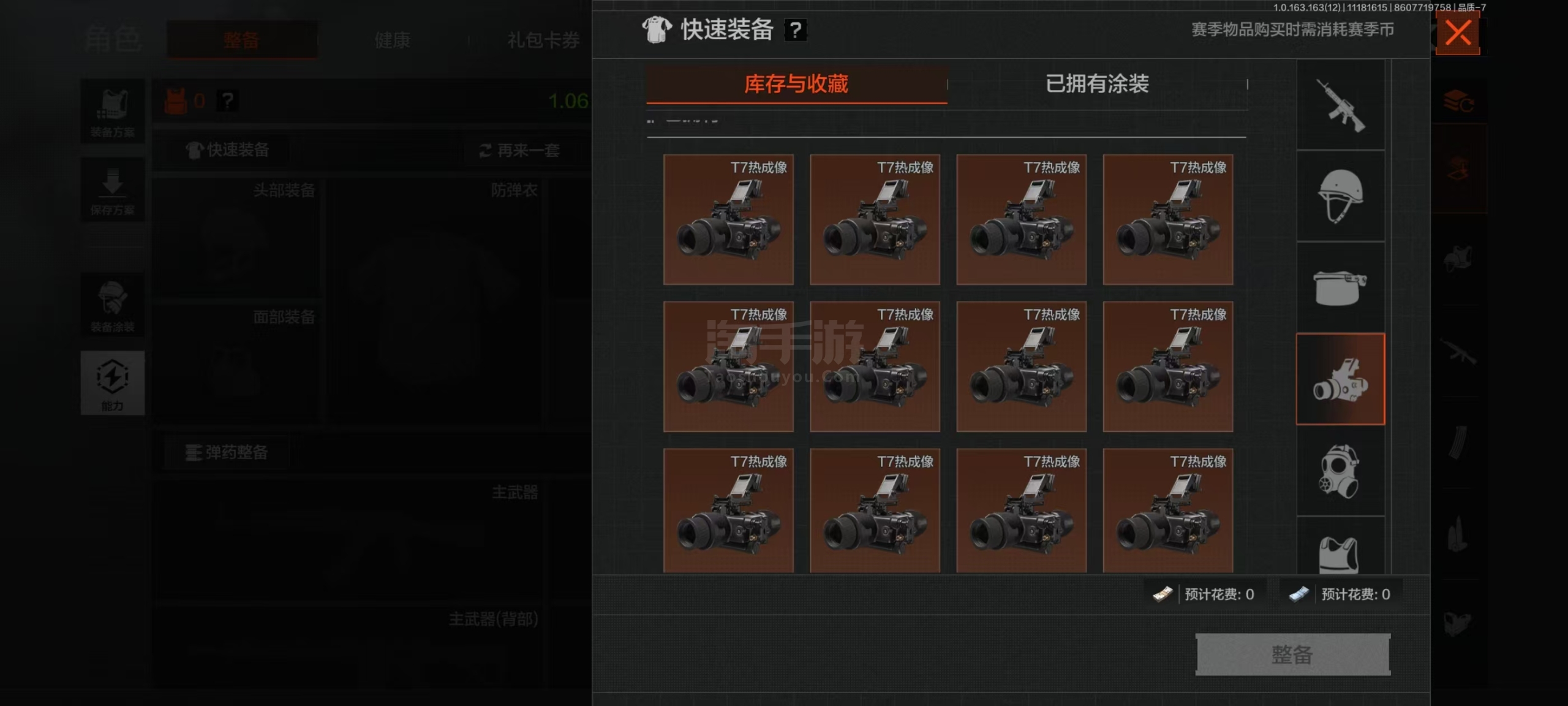Choose the gas mask category icon
The width and height of the screenshot is (1568, 706).
pos(1340,471)
